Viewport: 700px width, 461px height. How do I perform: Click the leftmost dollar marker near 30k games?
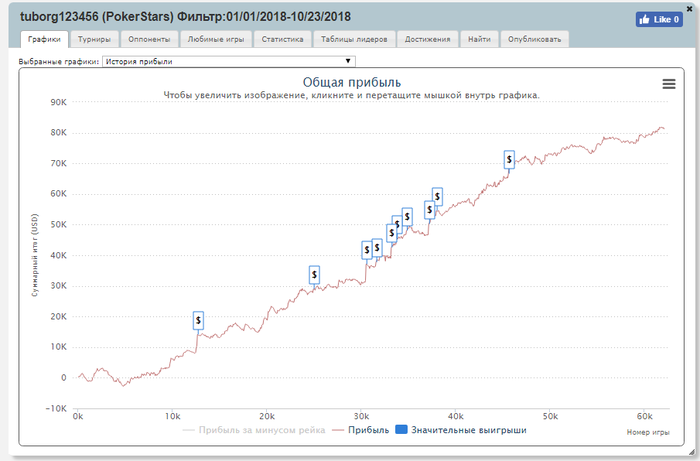(367, 250)
